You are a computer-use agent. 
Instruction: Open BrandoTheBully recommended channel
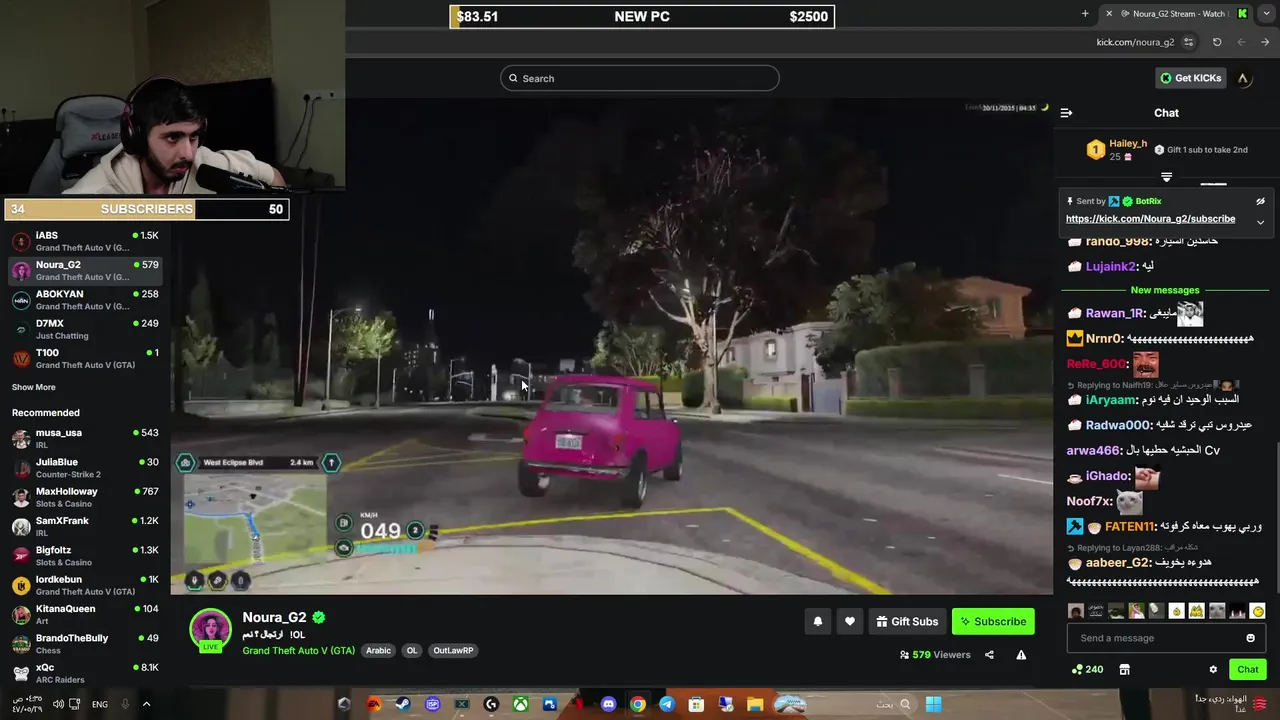pos(85,643)
